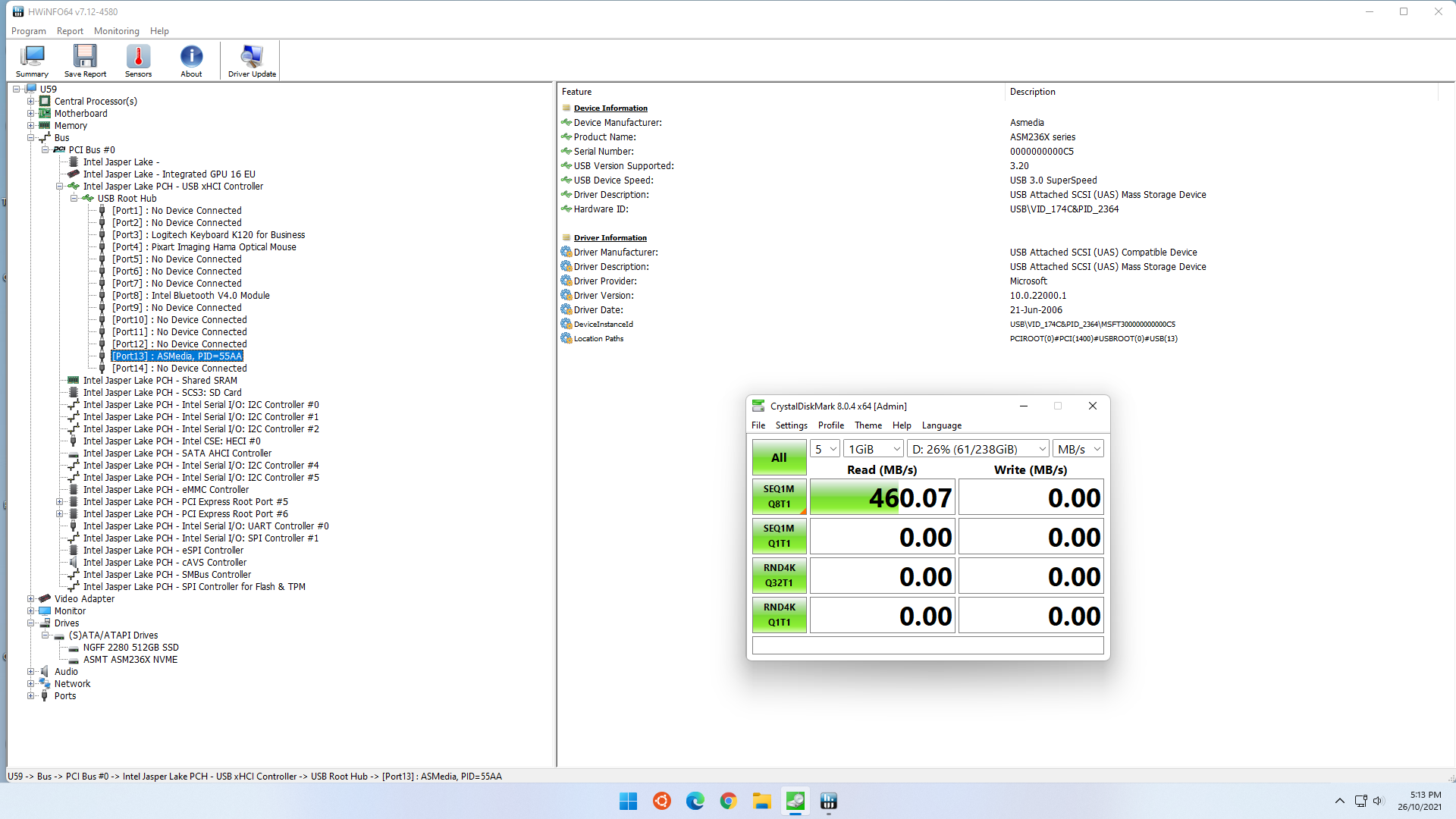The width and height of the screenshot is (1456, 819).
Task: Select the Video Adapter tree icon
Action: [45, 598]
